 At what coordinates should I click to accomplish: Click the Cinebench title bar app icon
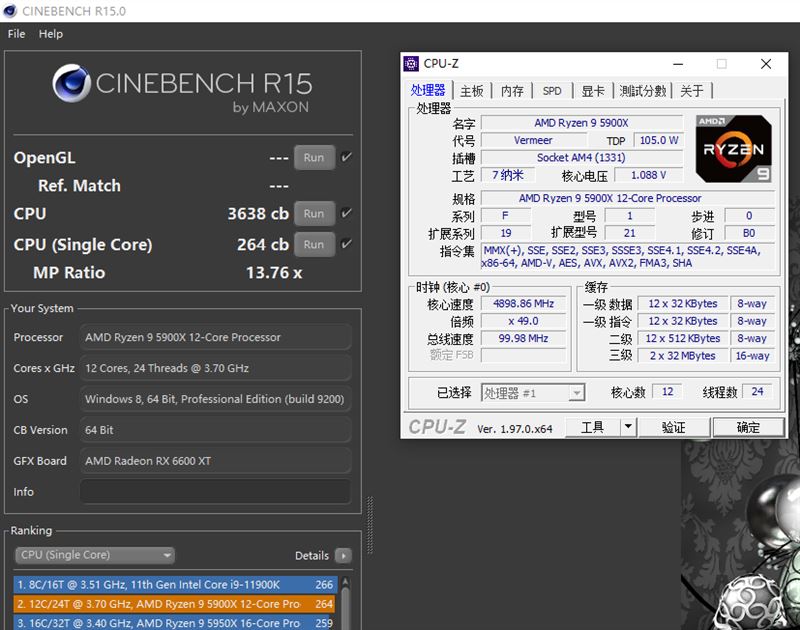[x=10, y=11]
